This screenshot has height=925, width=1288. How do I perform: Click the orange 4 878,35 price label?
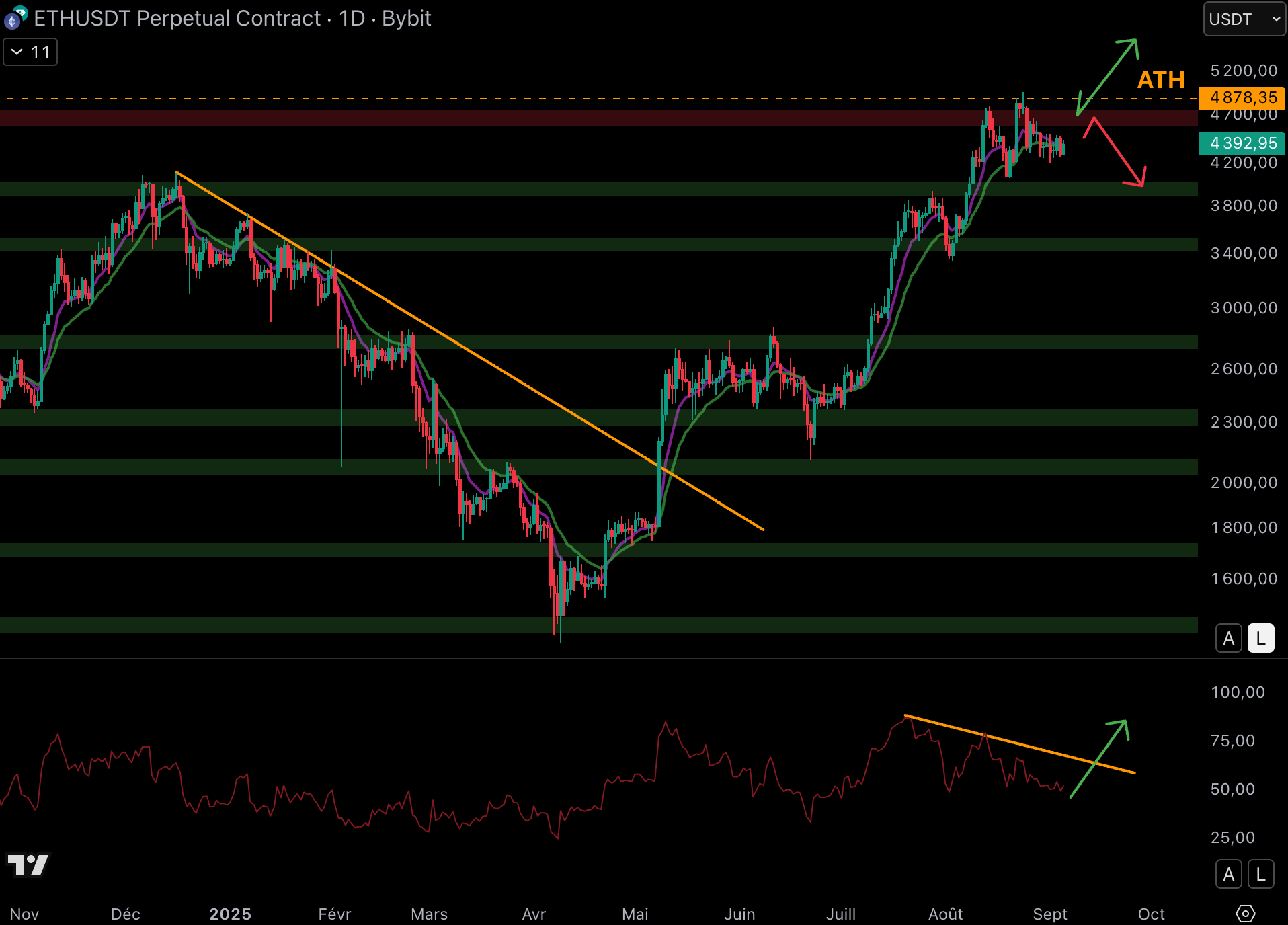point(1242,98)
